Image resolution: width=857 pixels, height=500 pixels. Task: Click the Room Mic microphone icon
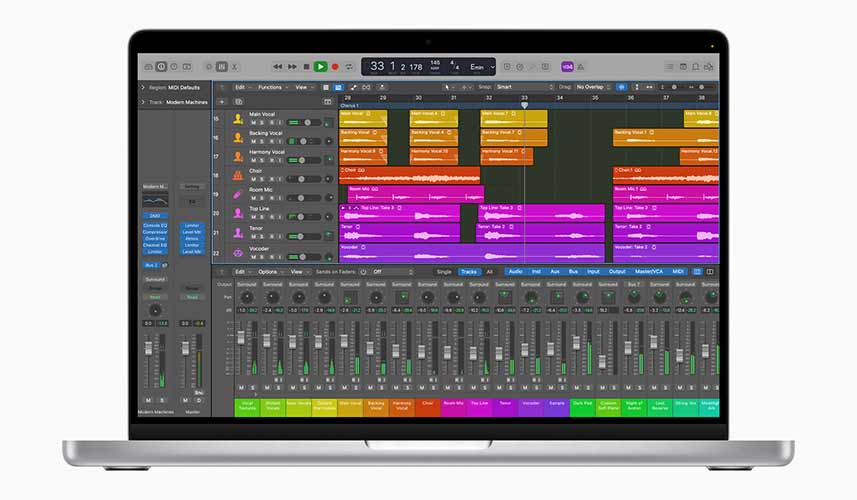click(x=238, y=193)
